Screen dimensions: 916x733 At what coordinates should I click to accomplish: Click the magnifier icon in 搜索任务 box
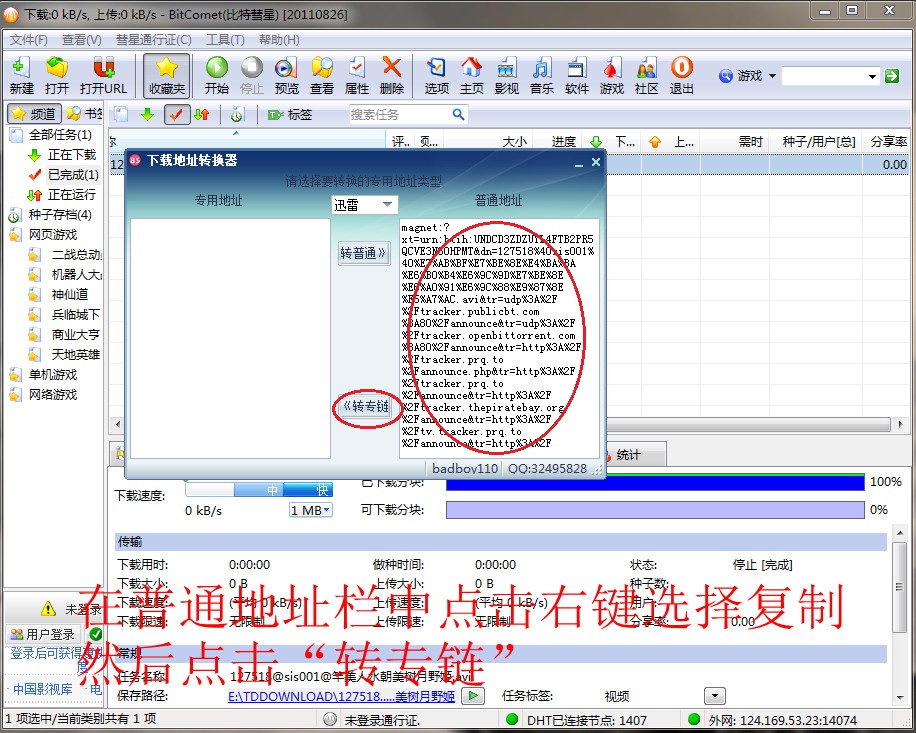[459, 114]
